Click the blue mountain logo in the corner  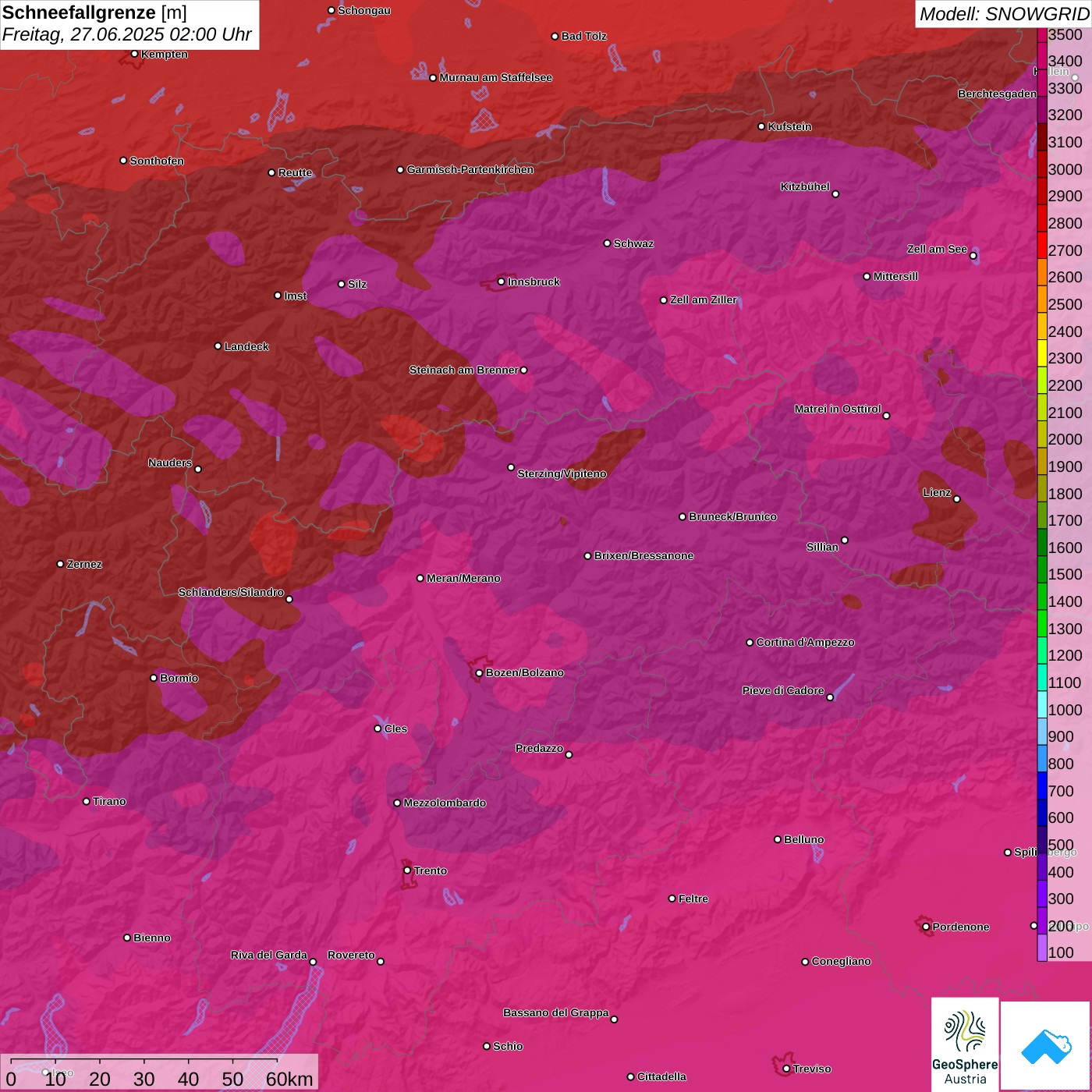point(1046,1046)
